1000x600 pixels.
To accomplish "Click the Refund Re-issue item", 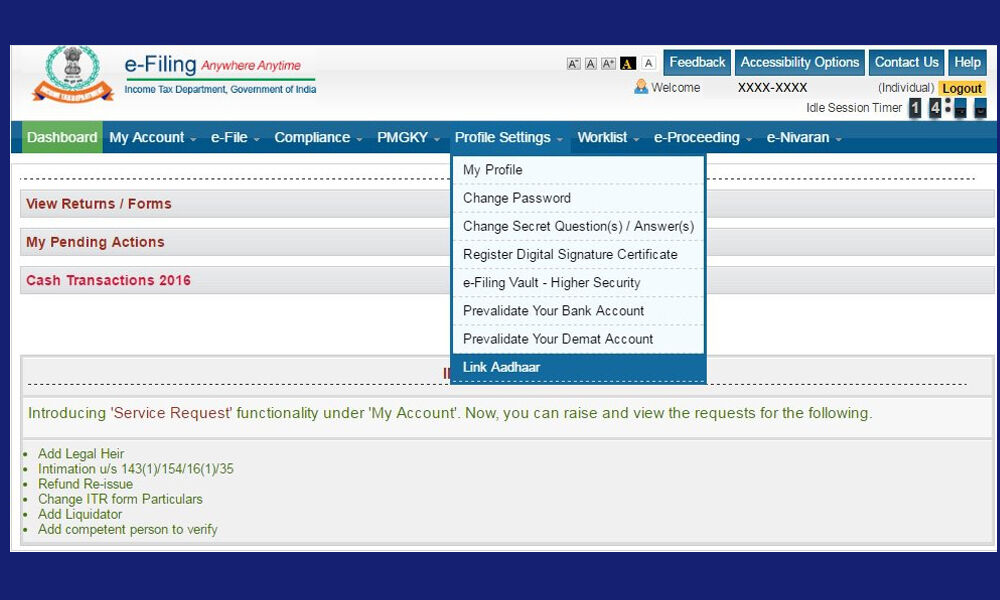I will pyautogui.click(x=85, y=484).
